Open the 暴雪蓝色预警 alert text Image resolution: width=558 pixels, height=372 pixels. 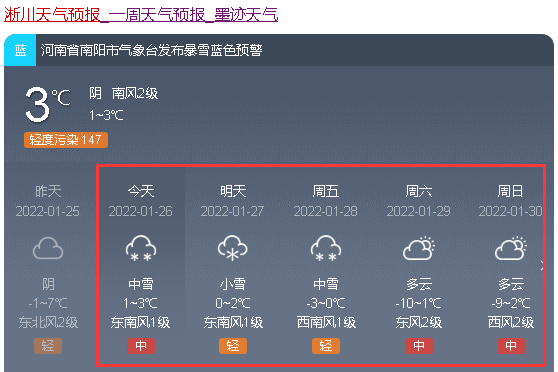point(152,50)
